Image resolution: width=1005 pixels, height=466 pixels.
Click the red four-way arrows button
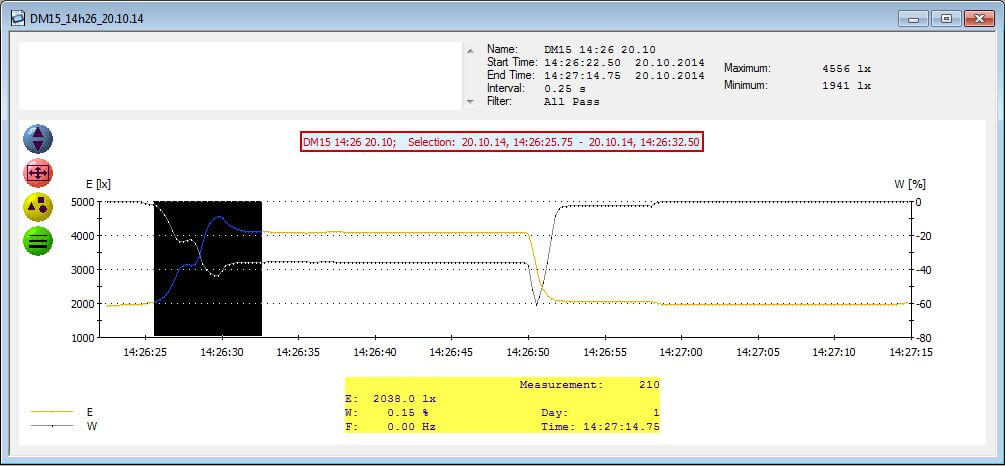[x=37, y=173]
